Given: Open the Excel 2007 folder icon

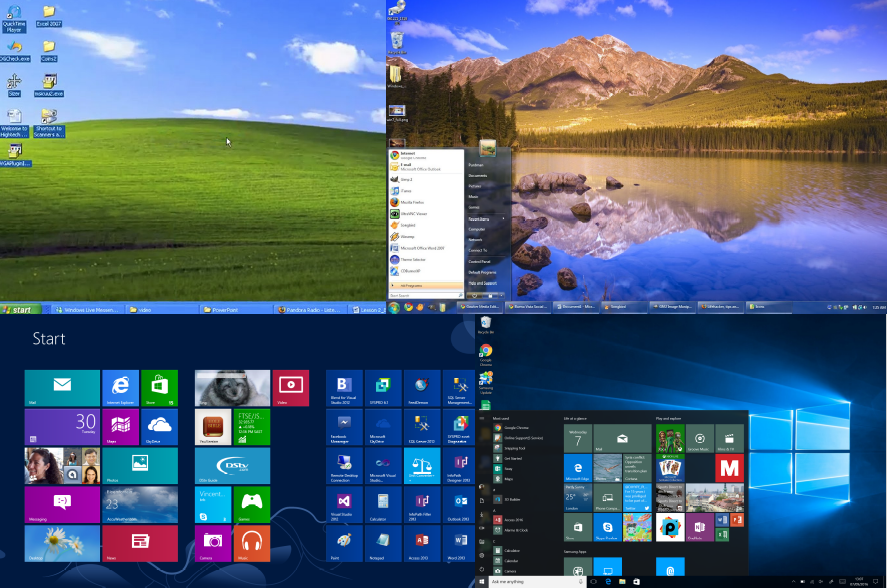Looking at the screenshot, I should pos(49,16).
